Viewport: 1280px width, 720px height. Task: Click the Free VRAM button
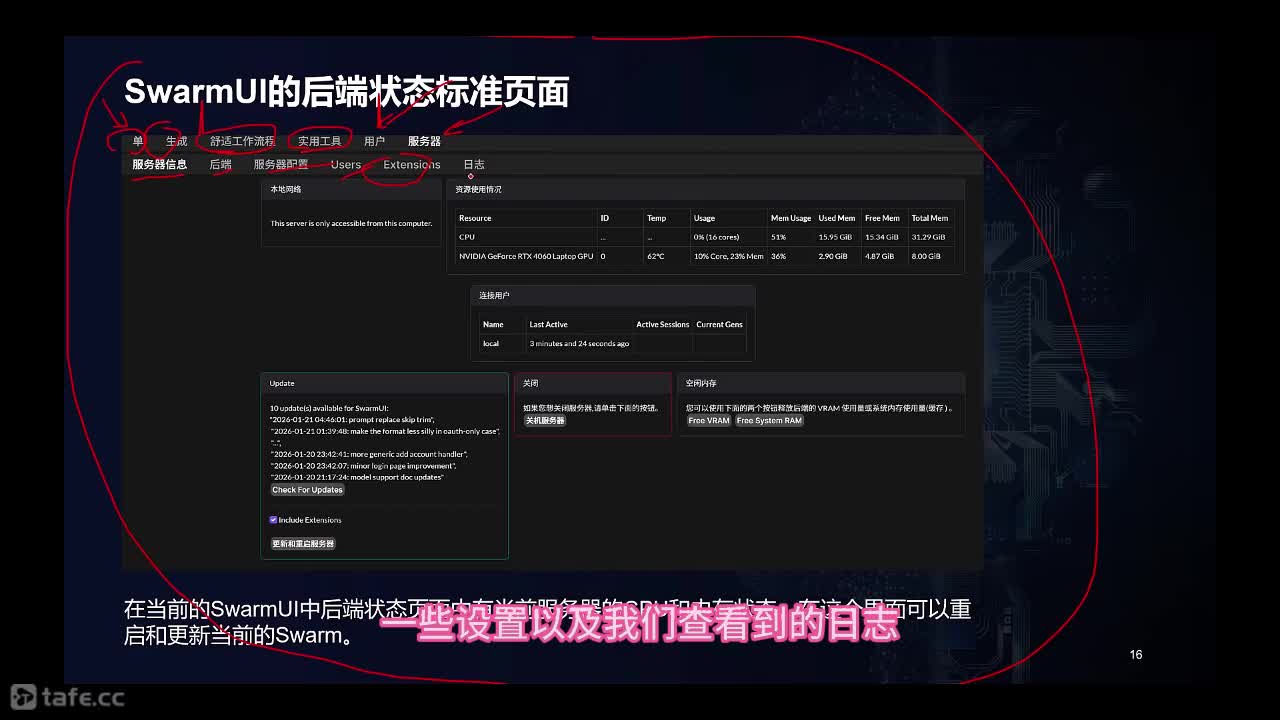709,421
